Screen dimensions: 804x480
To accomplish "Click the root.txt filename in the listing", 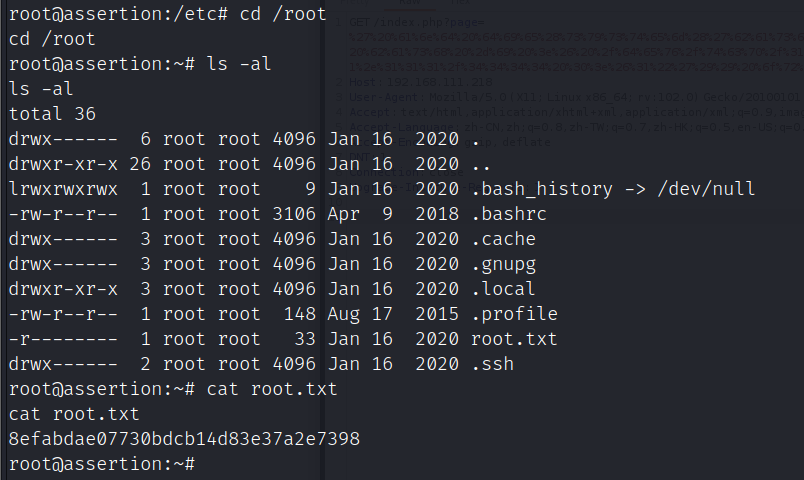I will pos(514,339).
